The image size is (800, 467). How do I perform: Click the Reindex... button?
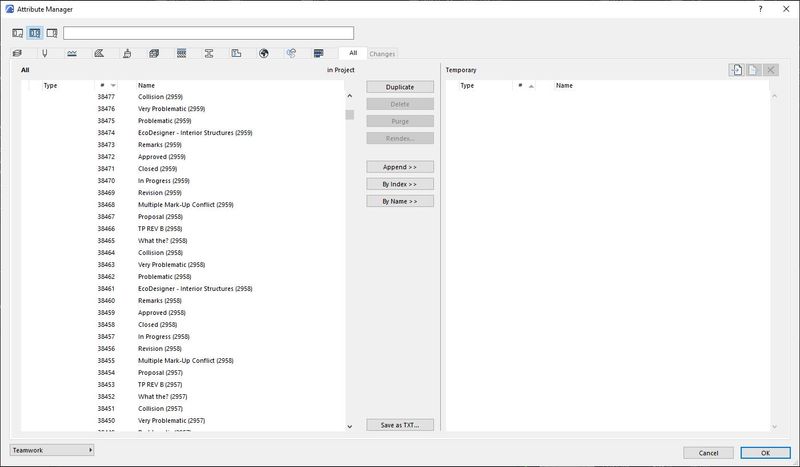[400, 138]
